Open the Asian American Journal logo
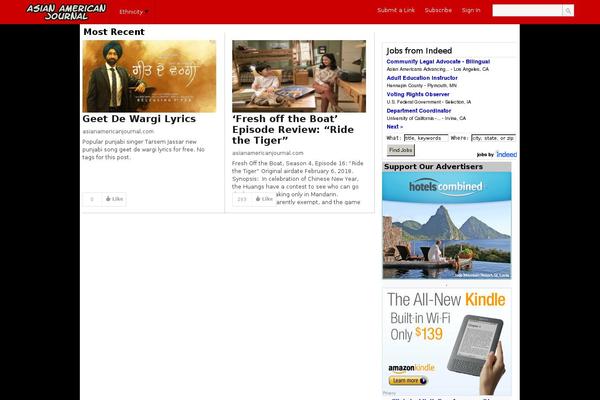 (66, 12)
